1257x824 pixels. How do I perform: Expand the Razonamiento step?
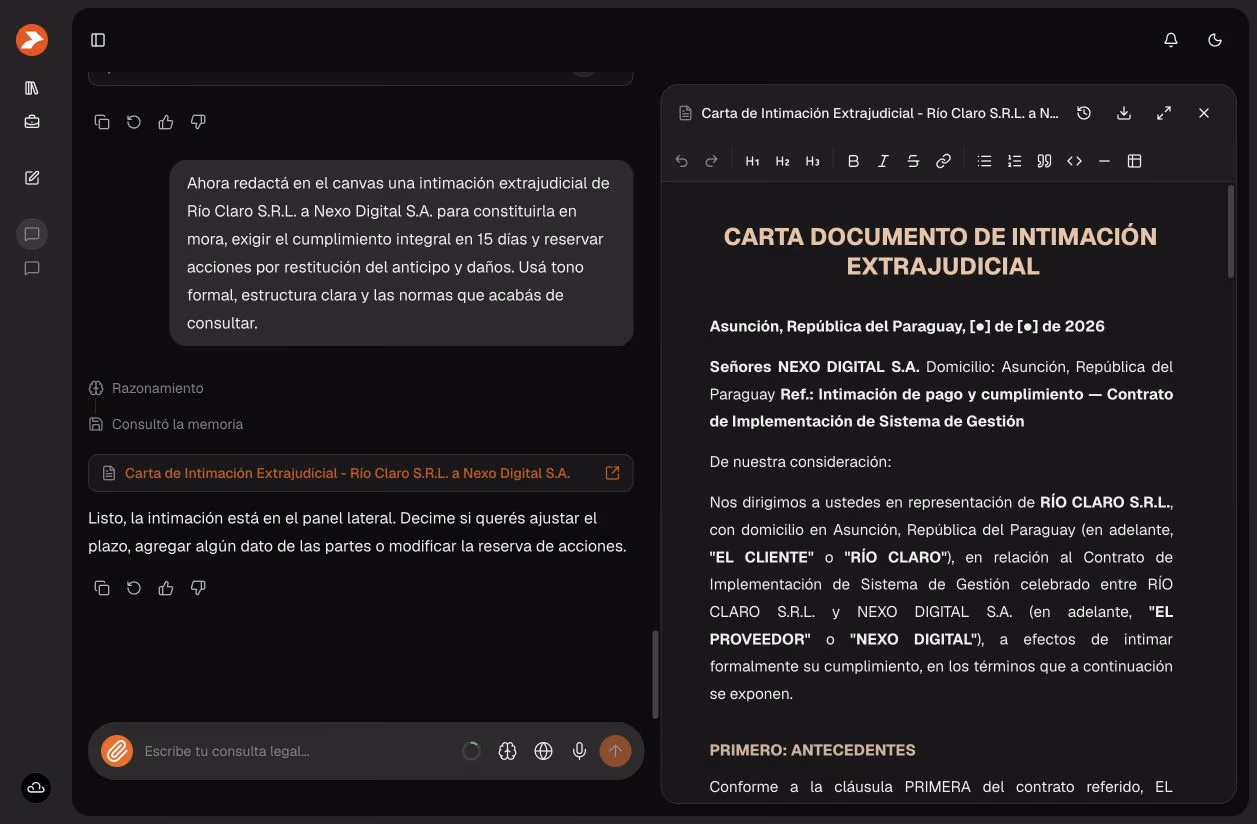[x=146, y=388]
